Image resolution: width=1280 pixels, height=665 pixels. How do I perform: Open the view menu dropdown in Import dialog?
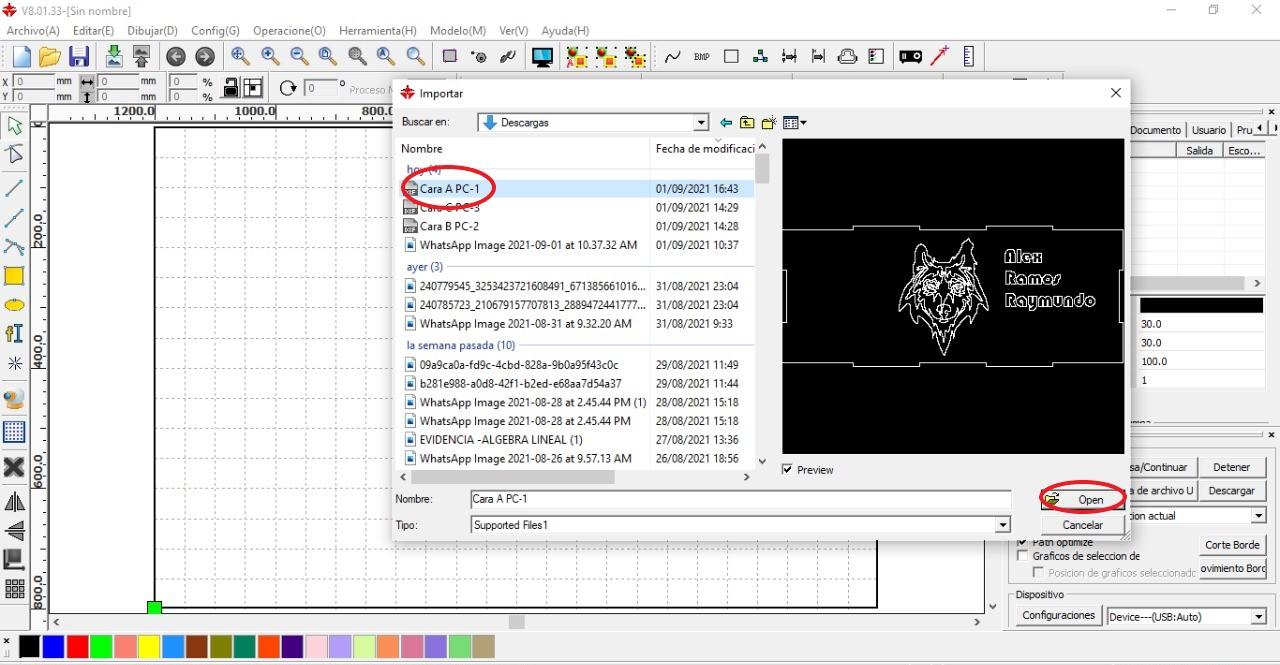[x=795, y=123]
